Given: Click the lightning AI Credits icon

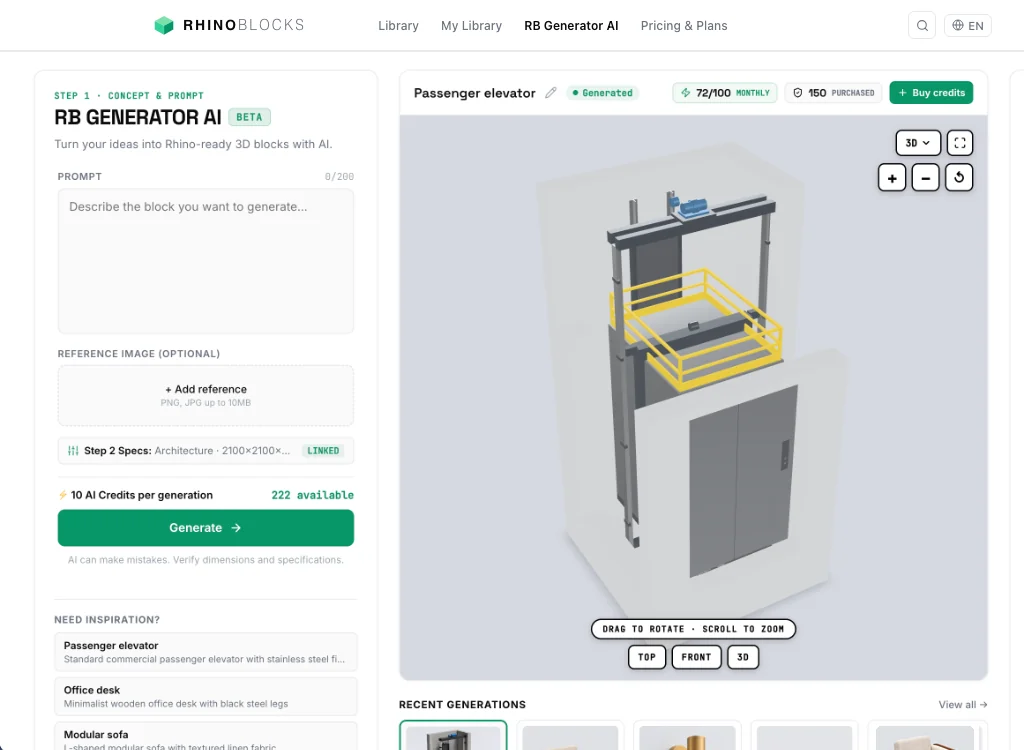Looking at the screenshot, I should (x=63, y=495).
